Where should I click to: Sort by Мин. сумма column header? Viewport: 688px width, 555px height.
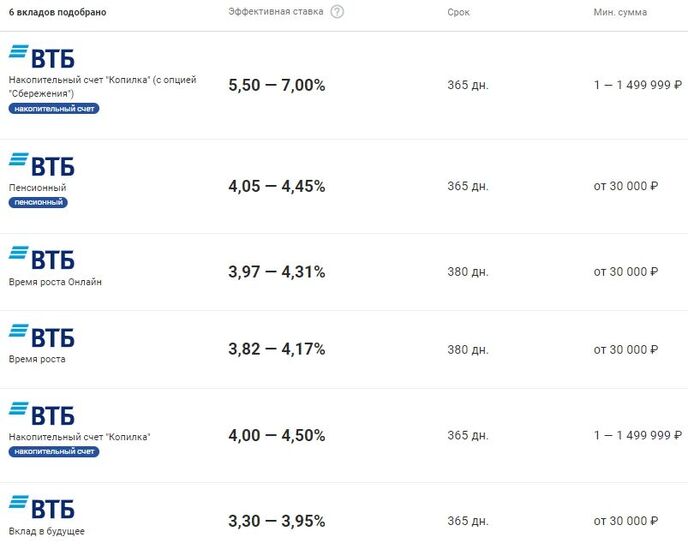[620, 12]
